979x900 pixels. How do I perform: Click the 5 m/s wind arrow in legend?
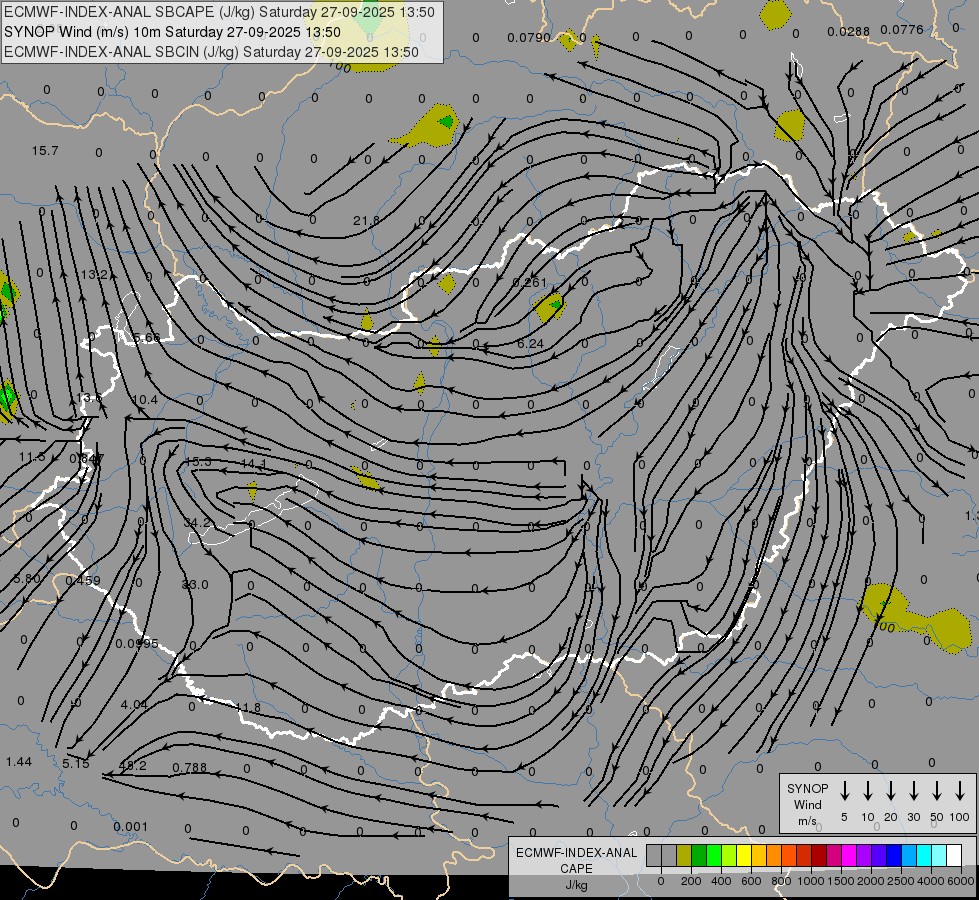coord(844,791)
